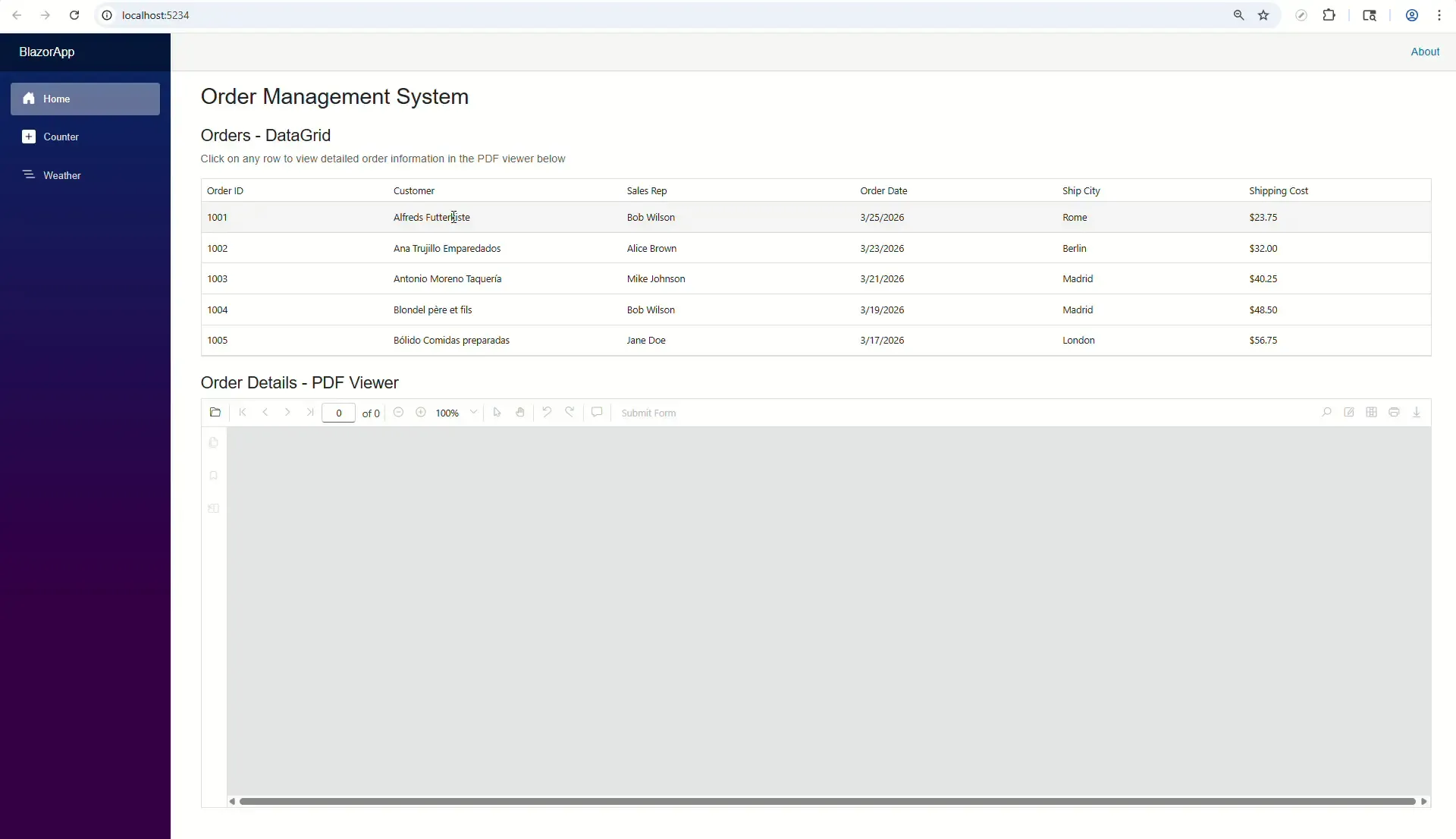Click the scrollbar right arrow in the viewer
This screenshot has height=839, width=1456.
click(x=1424, y=801)
